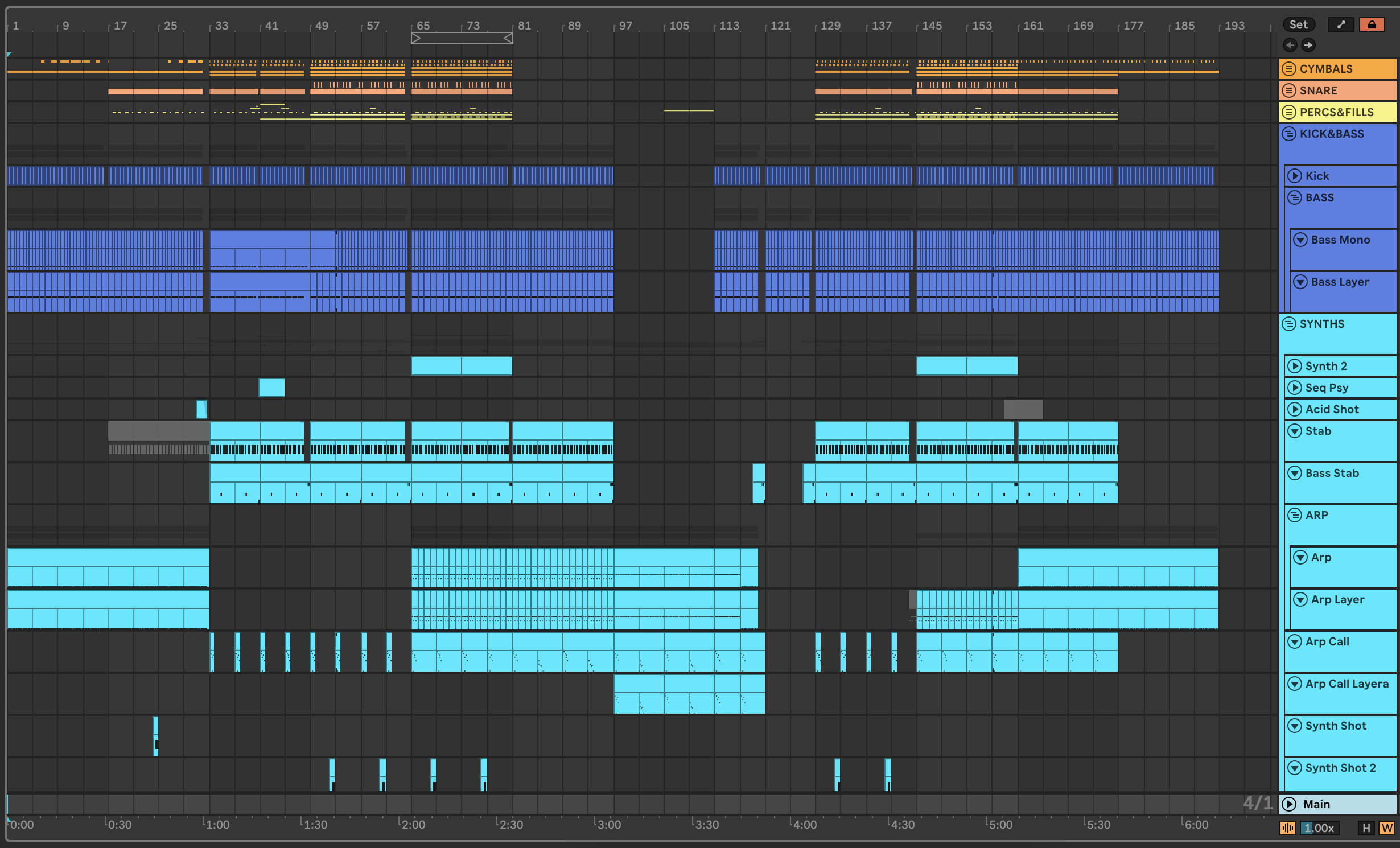Jump to previous locator arrow
This screenshot has width=1400, height=848.
click(1290, 45)
